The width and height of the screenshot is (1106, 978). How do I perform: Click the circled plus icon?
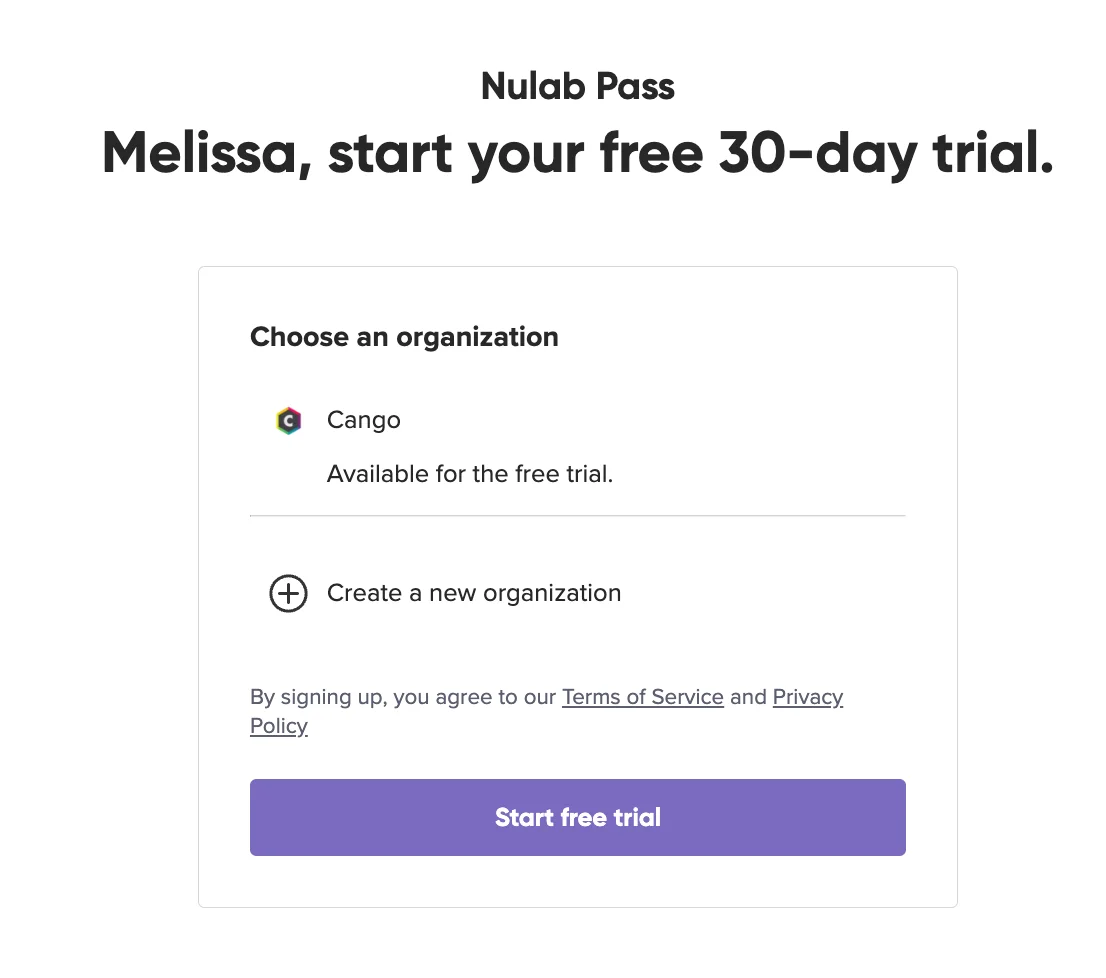(288, 593)
